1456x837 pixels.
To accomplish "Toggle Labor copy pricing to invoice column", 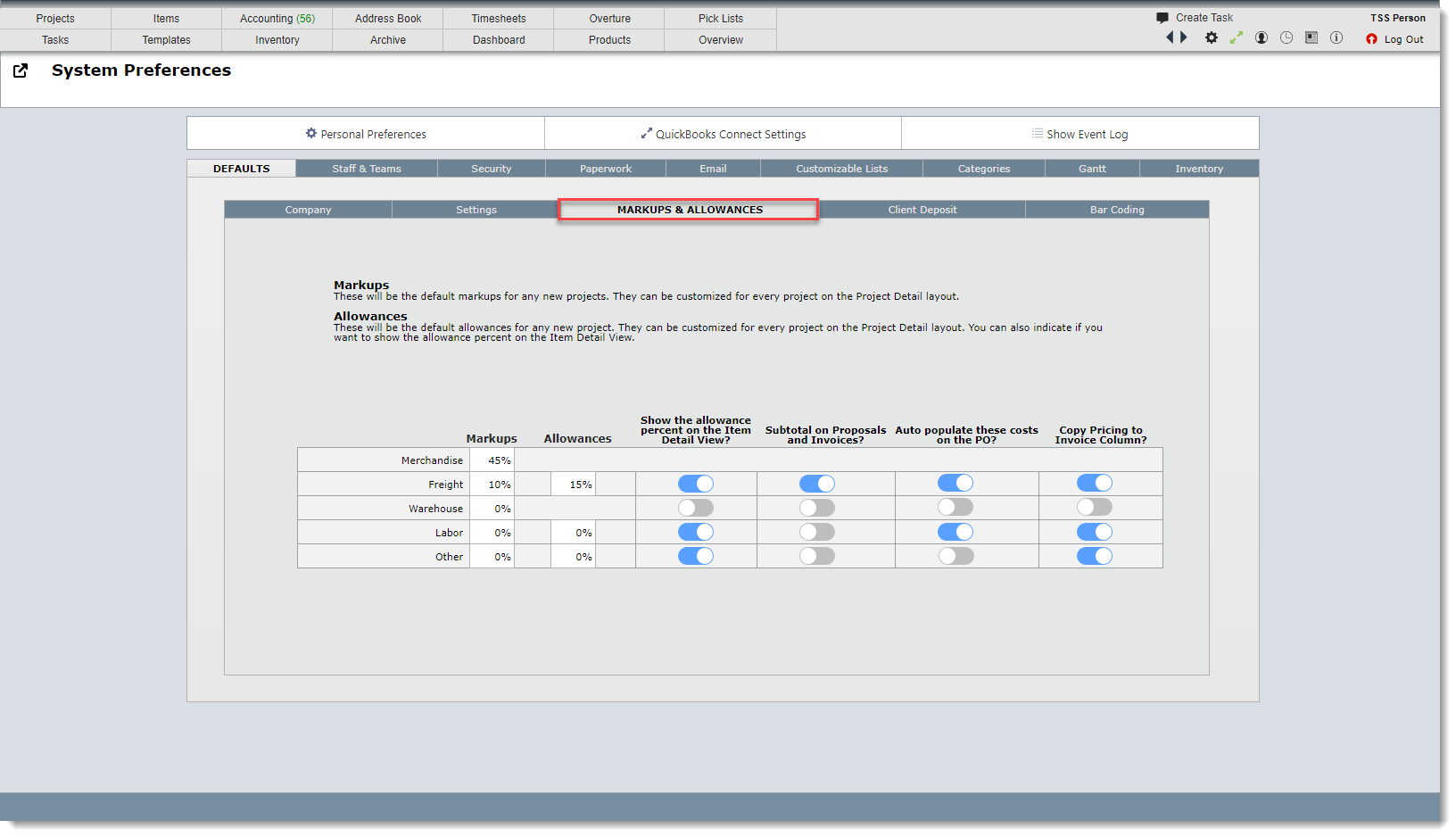I will 1095,532.
